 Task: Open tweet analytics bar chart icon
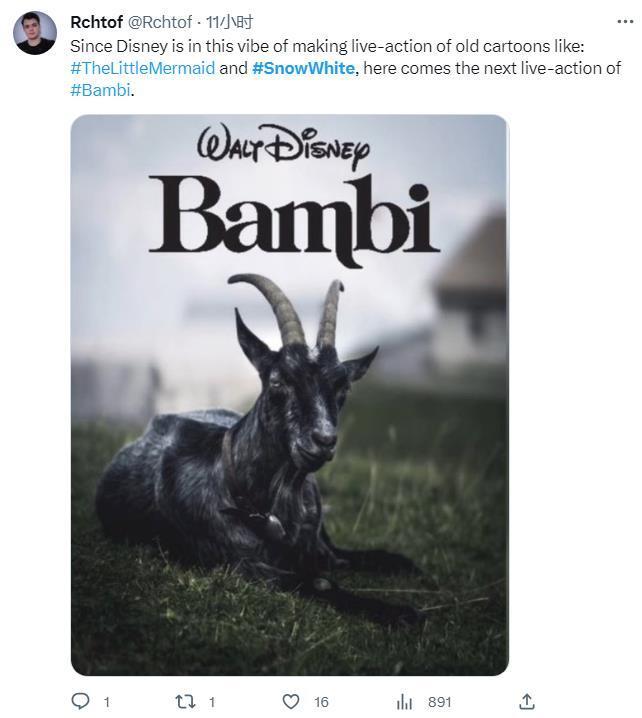(x=405, y=701)
